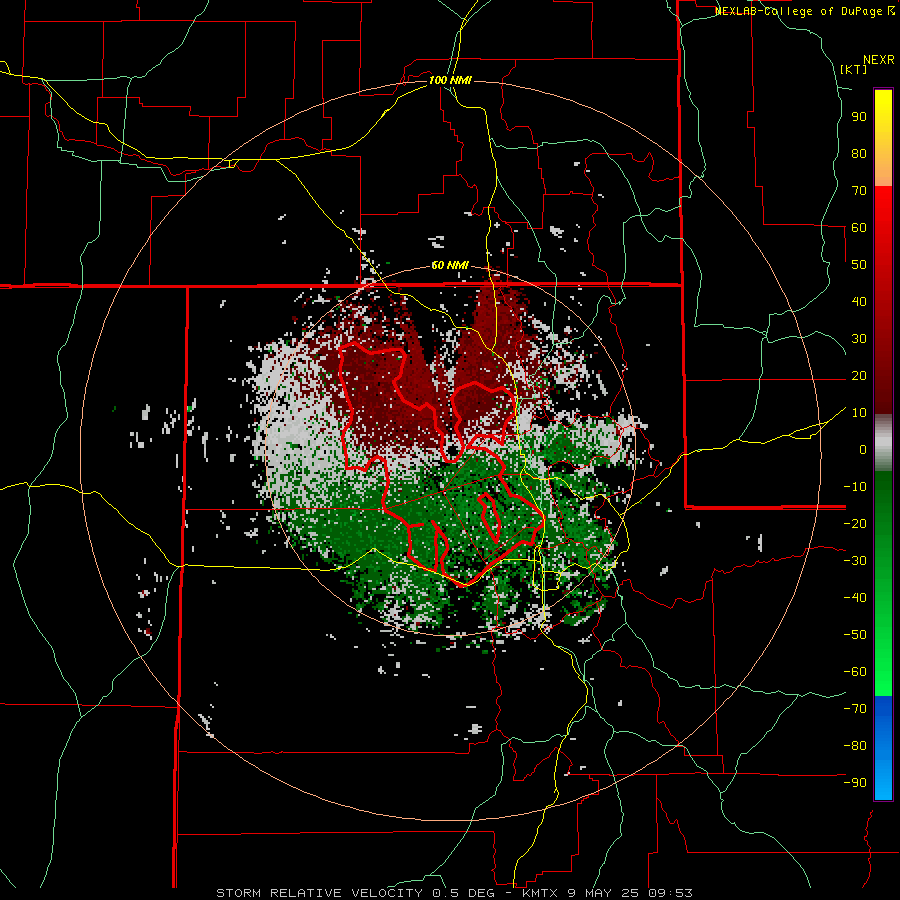Click the -60 value on the velocity scale
The height and width of the screenshot is (900, 900).
(x=855, y=672)
